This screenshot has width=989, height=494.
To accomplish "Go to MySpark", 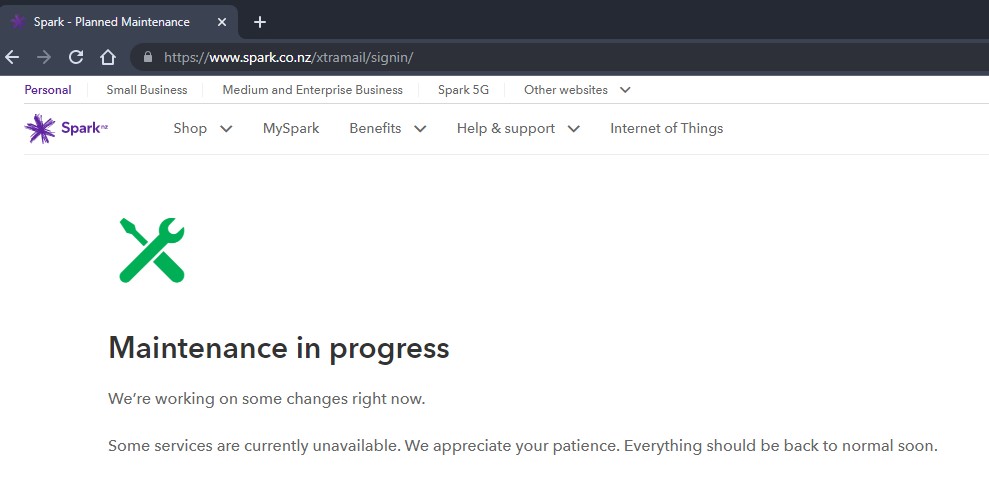I will pyautogui.click(x=291, y=129).
